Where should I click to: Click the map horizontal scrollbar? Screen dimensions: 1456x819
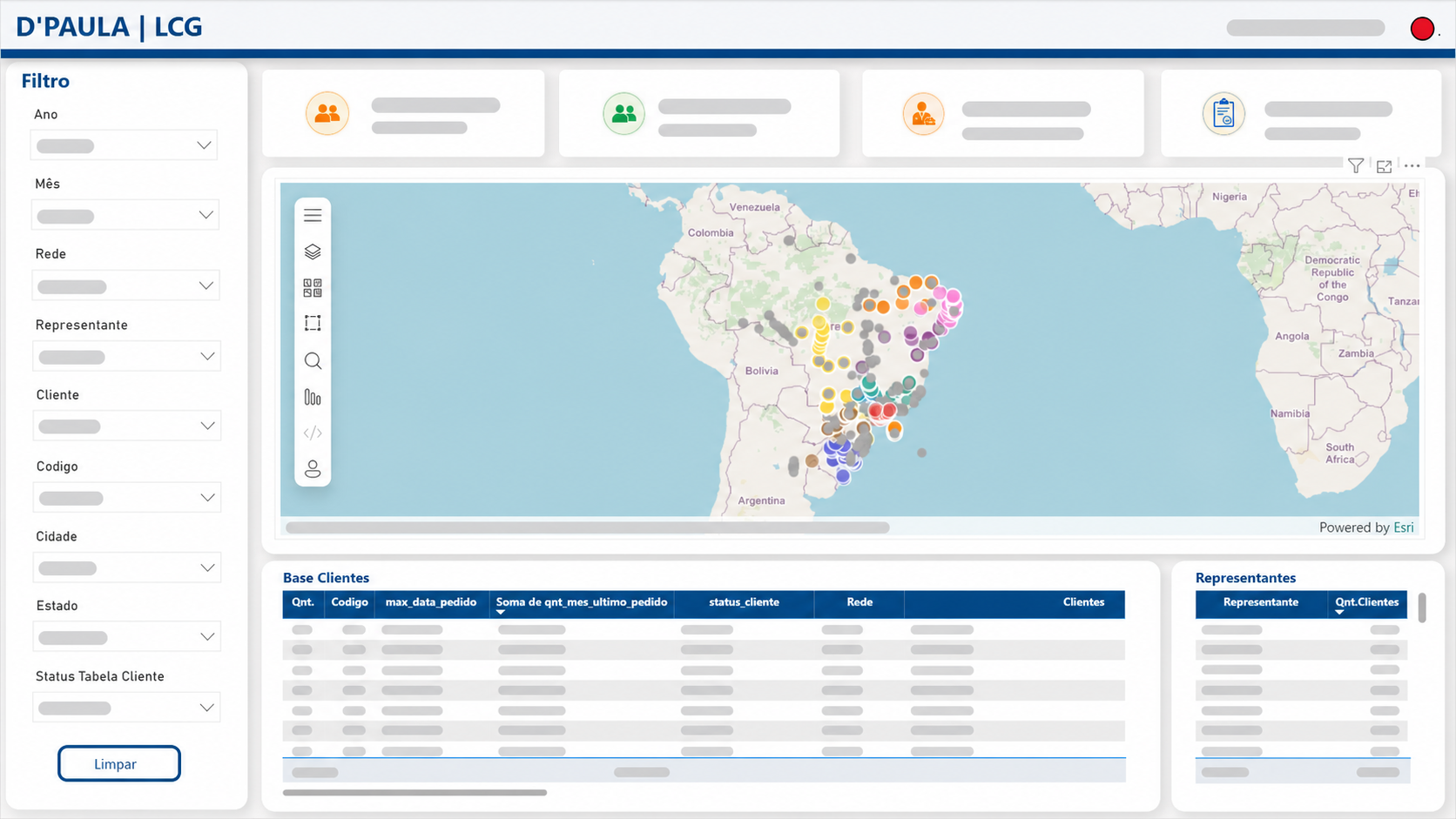pyautogui.click(x=588, y=527)
